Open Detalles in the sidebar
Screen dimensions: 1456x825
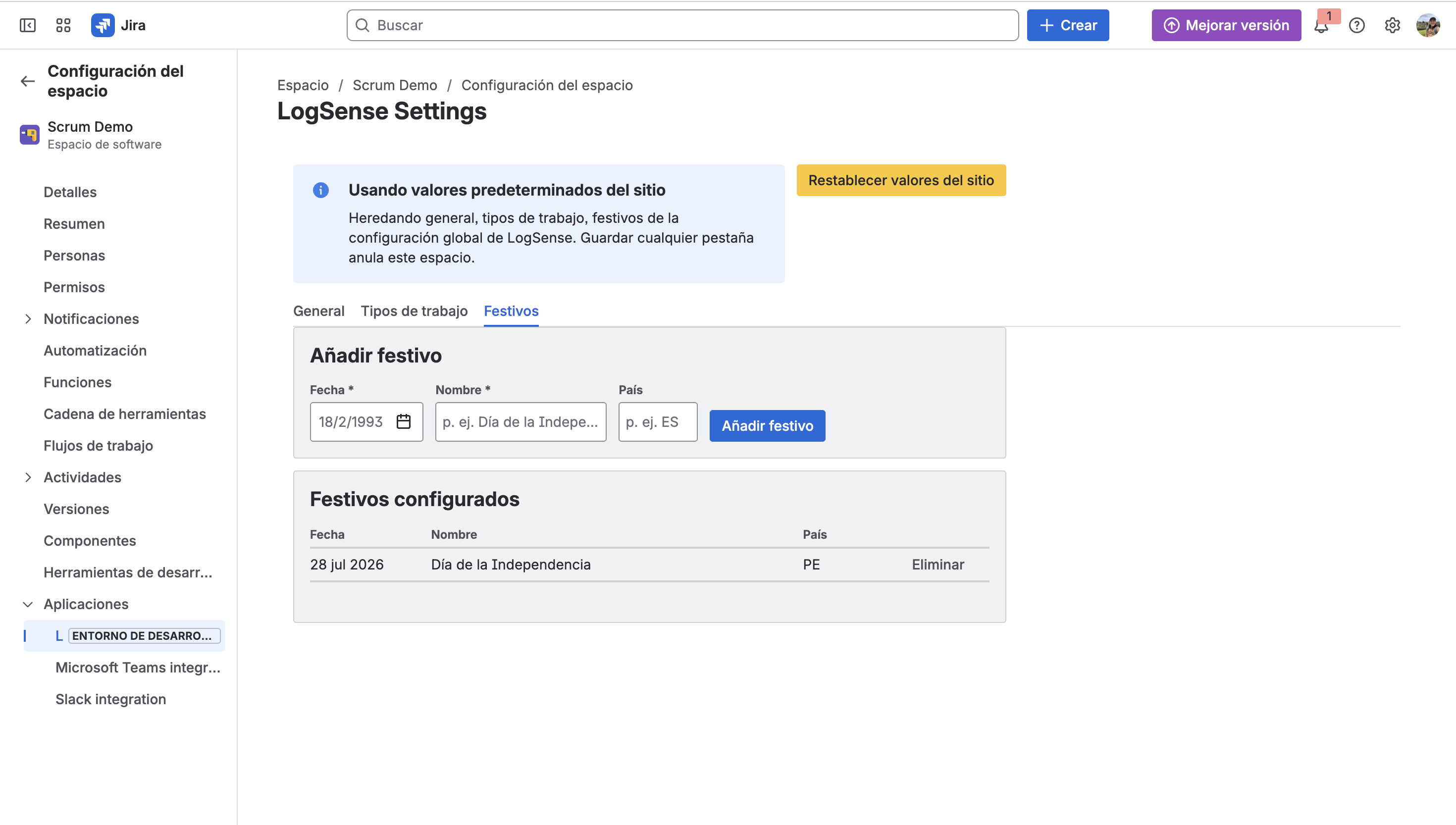tap(70, 192)
